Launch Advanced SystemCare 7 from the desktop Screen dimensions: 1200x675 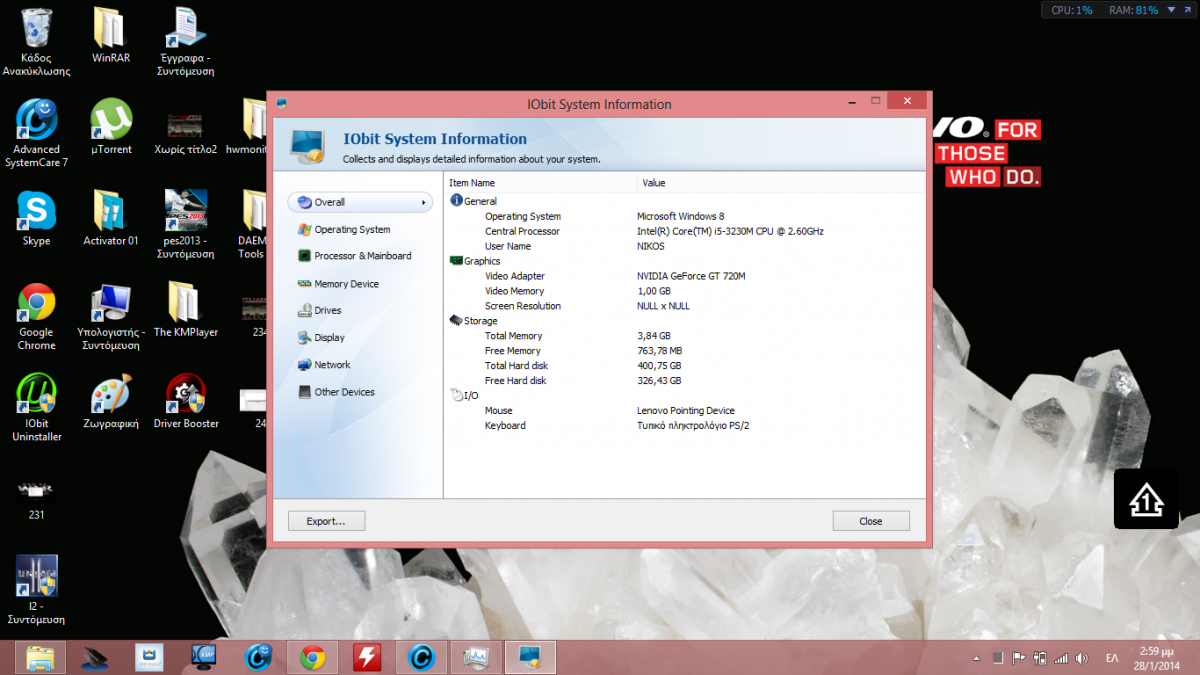(x=36, y=134)
